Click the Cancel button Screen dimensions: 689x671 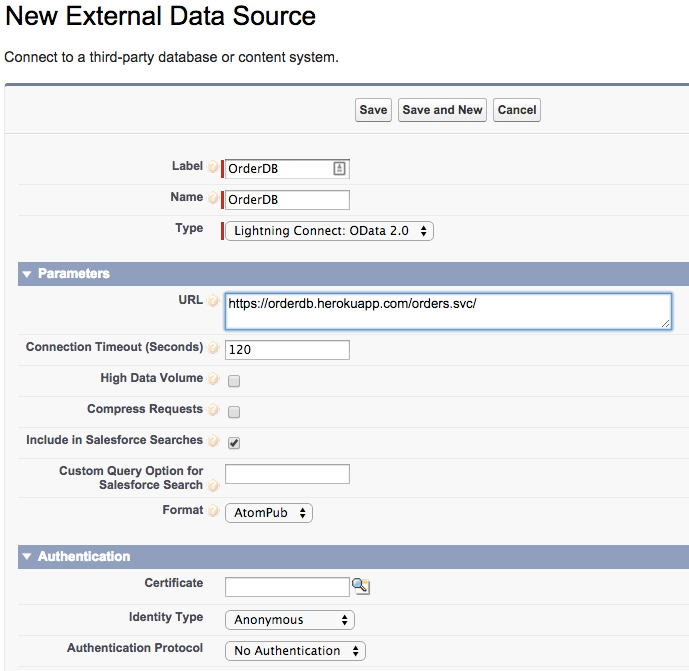pyautogui.click(x=517, y=110)
